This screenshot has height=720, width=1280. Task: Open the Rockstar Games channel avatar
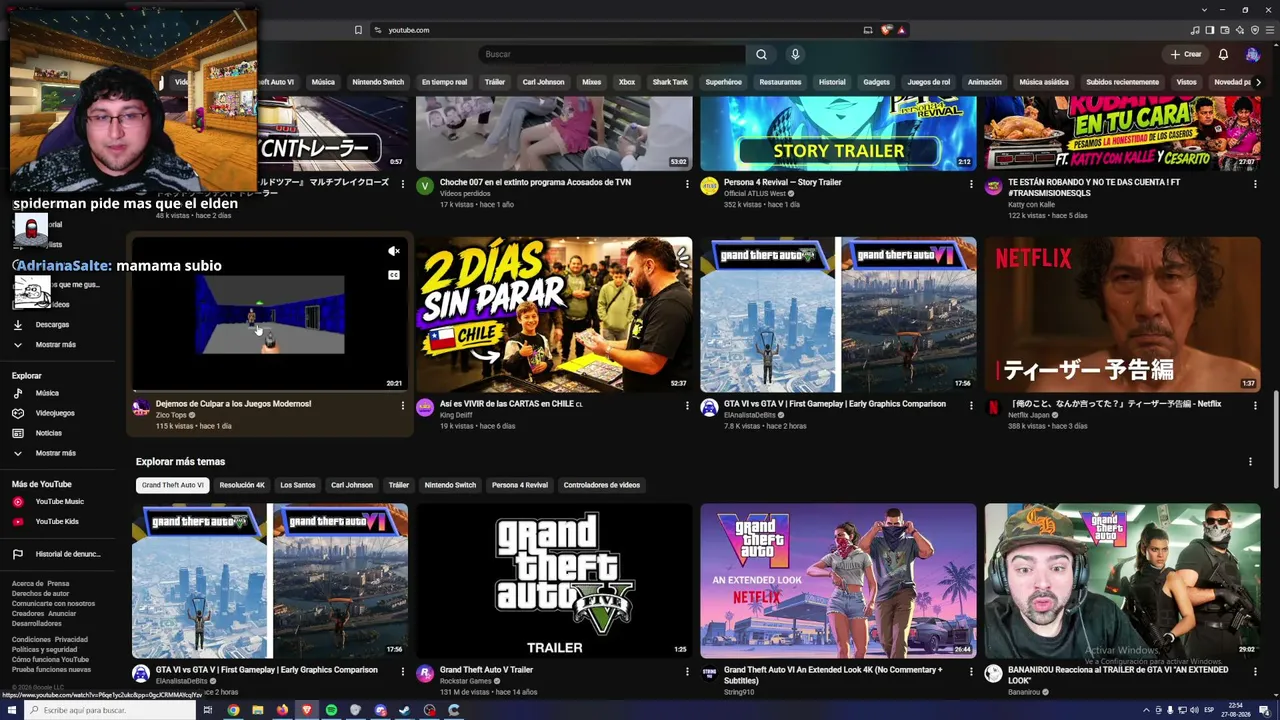[x=425, y=674]
